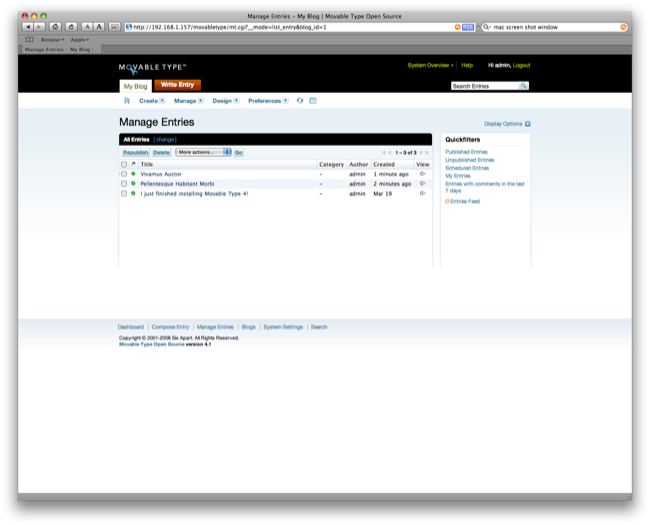The image size is (650, 525).
Task: Click the Dashboard footer link
Action: click(x=131, y=327)
